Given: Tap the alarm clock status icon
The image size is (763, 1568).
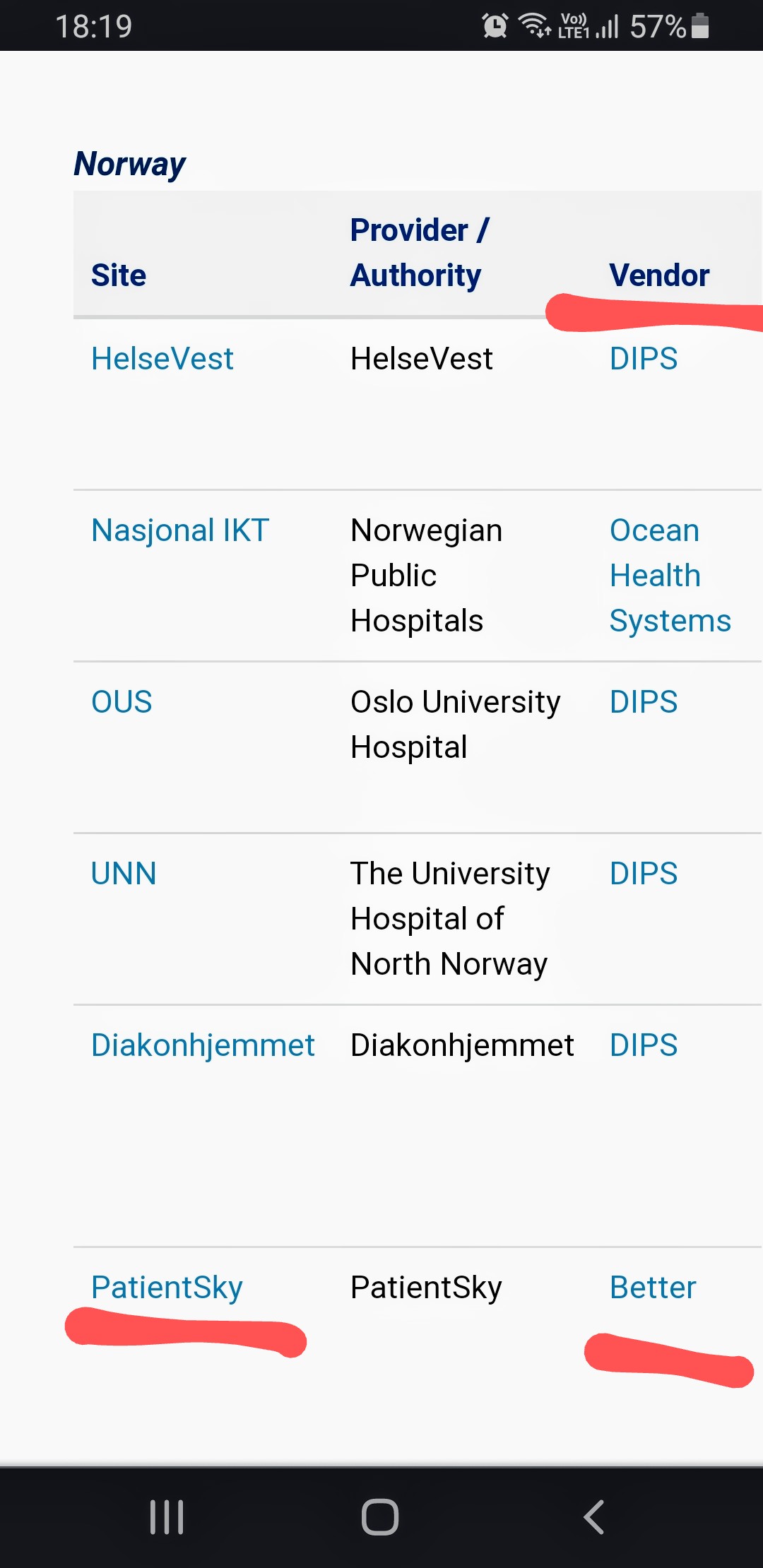Looking at the screenshot, I should pyautogui.click(x=495, y=26).
